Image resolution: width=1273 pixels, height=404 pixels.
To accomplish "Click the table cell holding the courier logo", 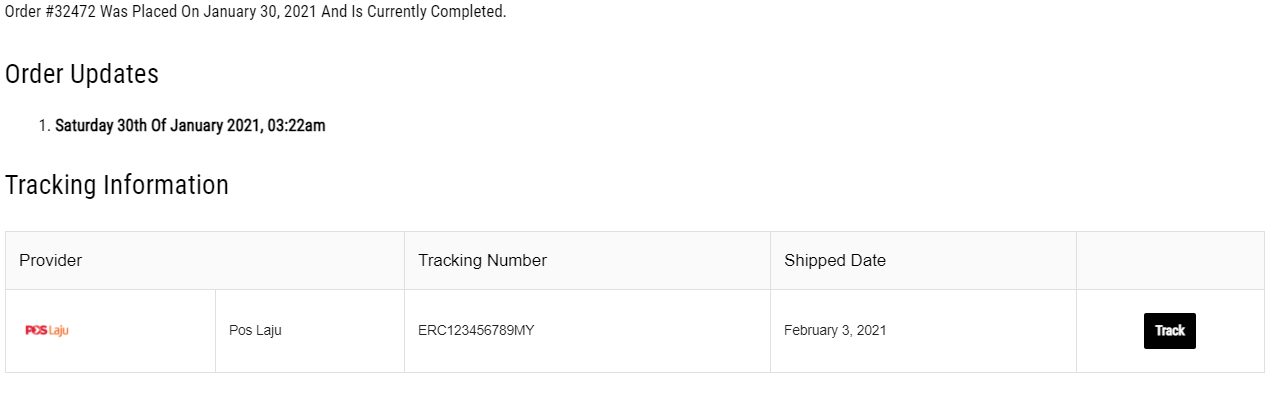I will tap(110, 331).
